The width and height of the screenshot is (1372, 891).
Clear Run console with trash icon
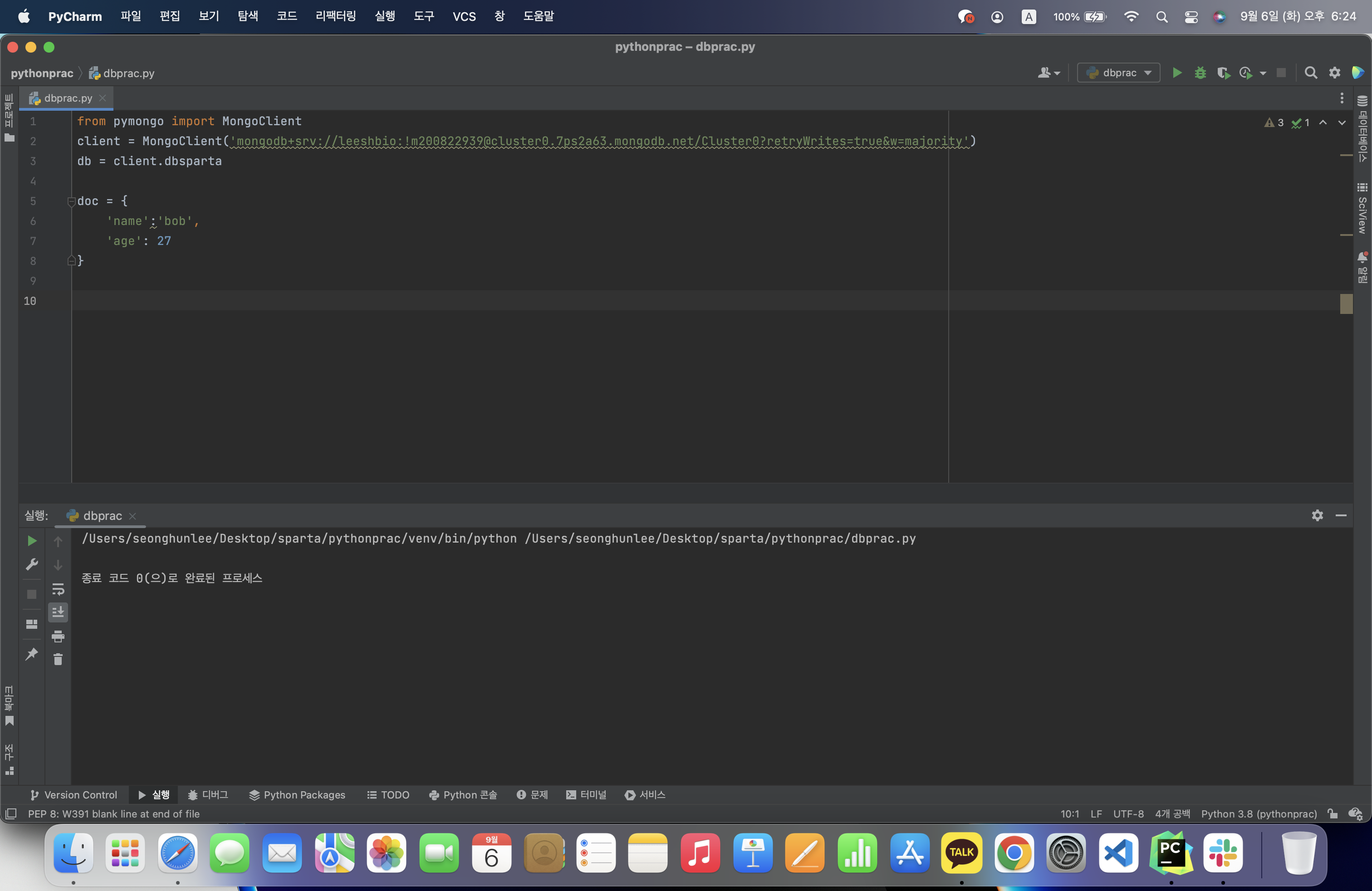point(58,659)
